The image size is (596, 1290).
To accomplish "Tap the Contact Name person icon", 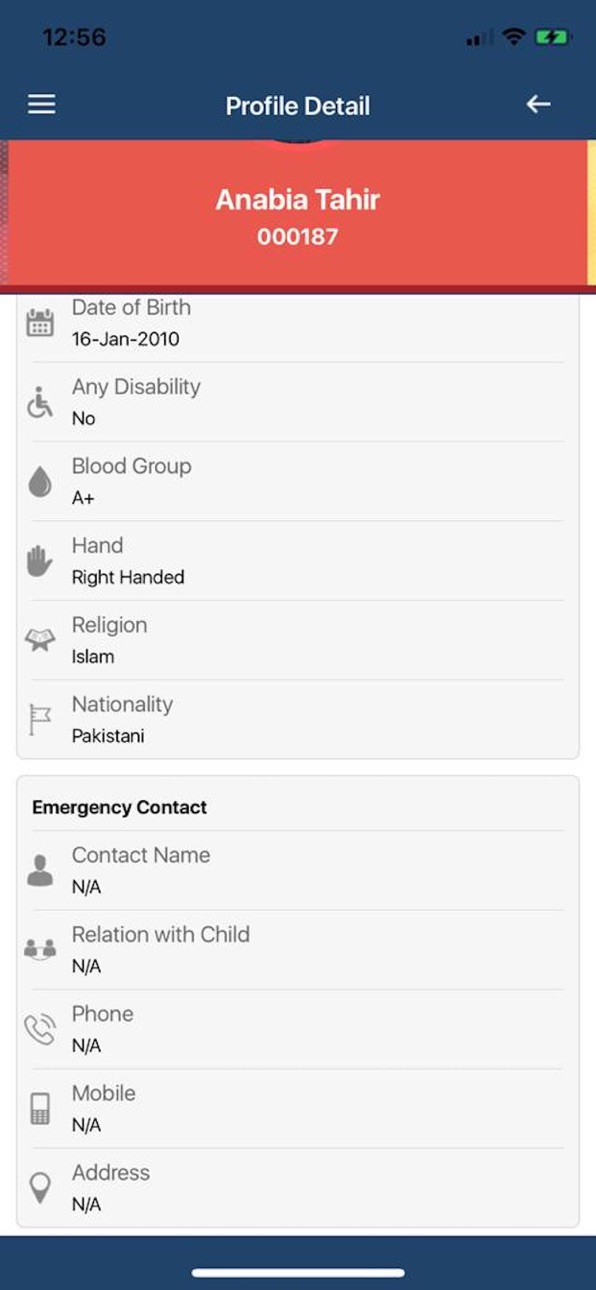I will 40,871.
